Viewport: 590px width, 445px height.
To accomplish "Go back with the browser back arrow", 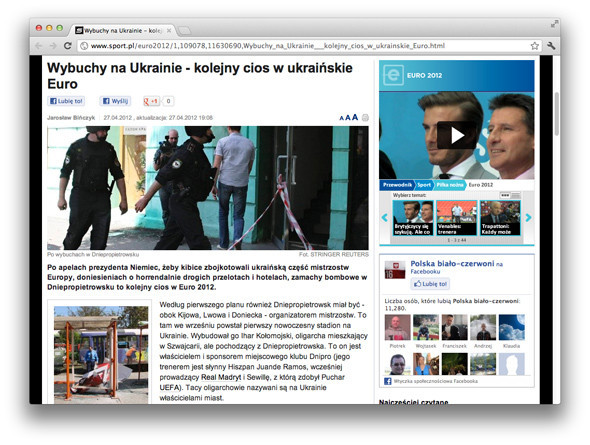I will coord(38,46).
